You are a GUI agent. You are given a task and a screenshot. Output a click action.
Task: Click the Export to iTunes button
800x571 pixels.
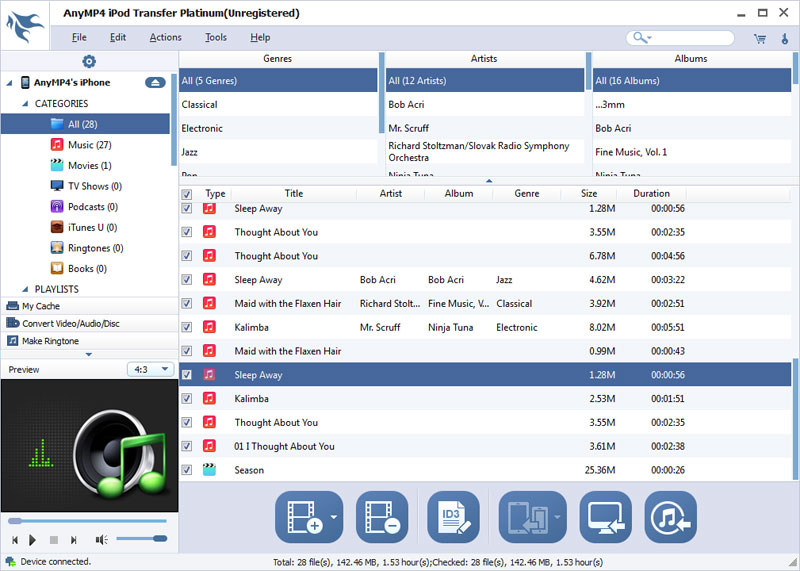[670, 517]
